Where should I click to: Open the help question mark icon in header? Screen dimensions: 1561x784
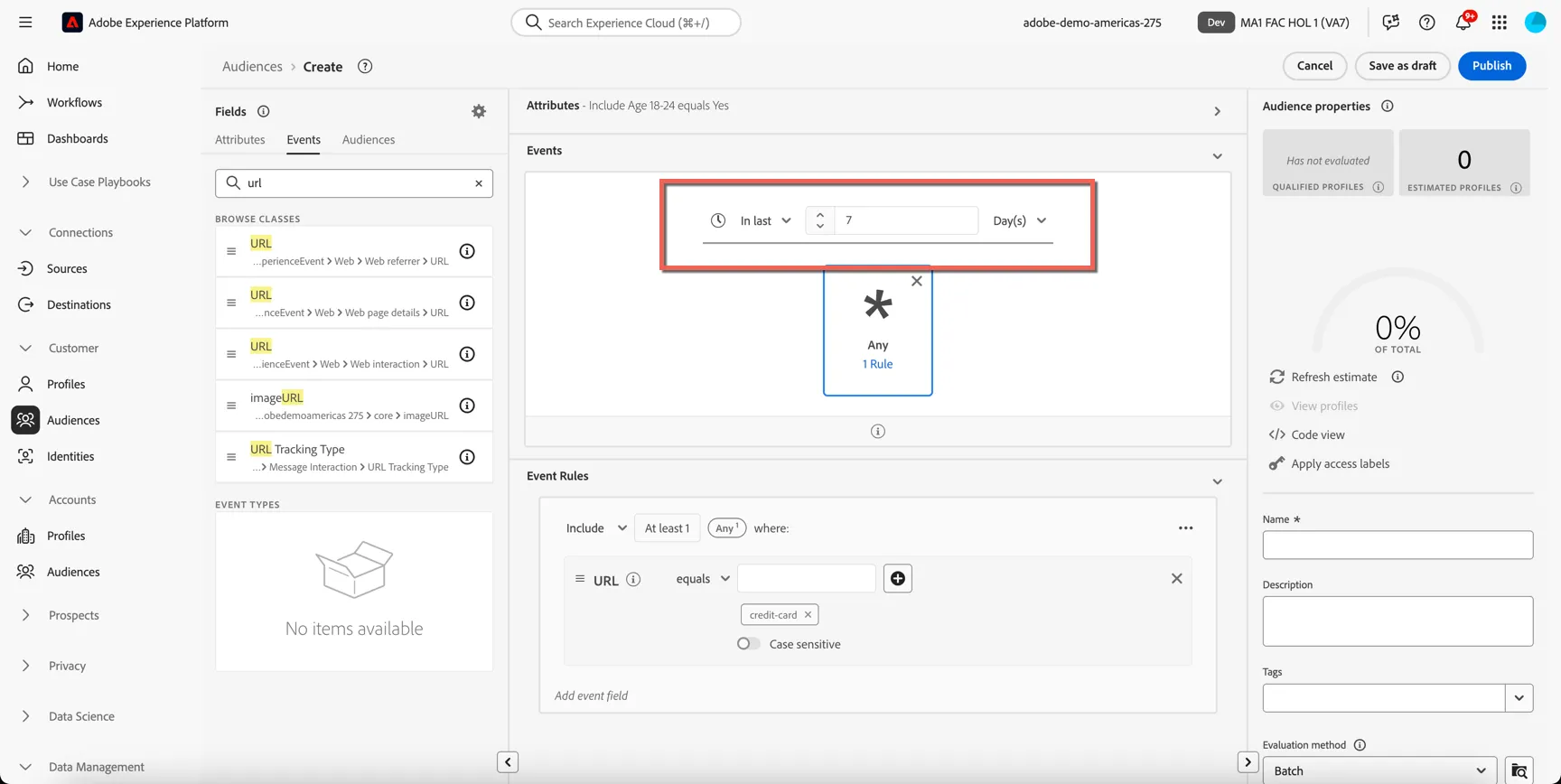point(1426,23)
